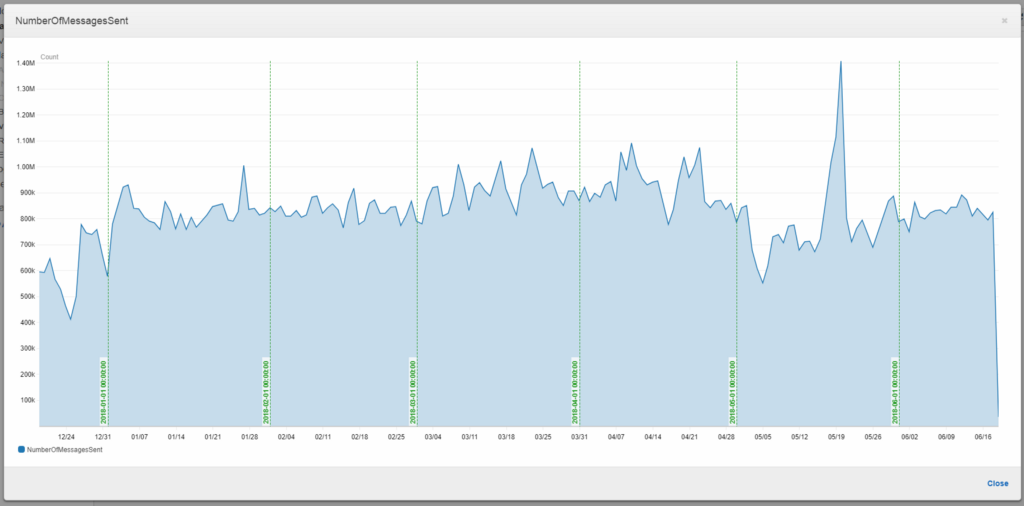Viewport: 1024px width, 506px height.
Task: Select the 2018-06-01 00:00:00 vertical marker
Action: [x=895, y=391]
